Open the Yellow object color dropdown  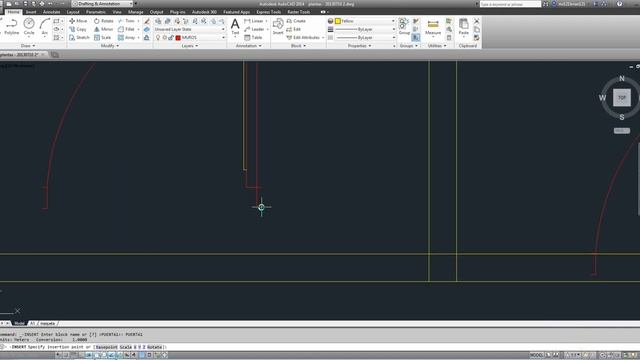pos(365,21)
